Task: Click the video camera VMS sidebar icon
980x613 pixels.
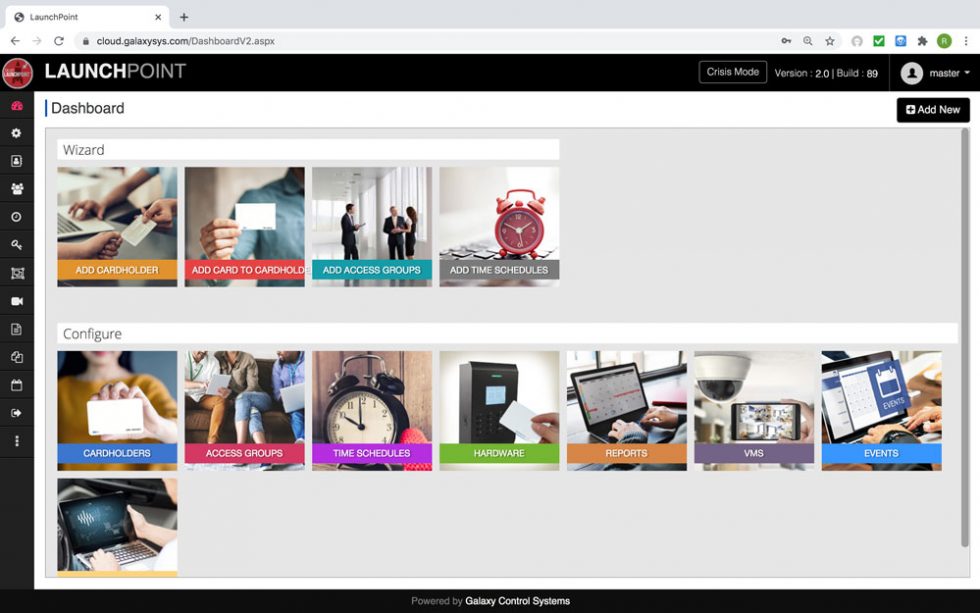Action: [16, 301]
